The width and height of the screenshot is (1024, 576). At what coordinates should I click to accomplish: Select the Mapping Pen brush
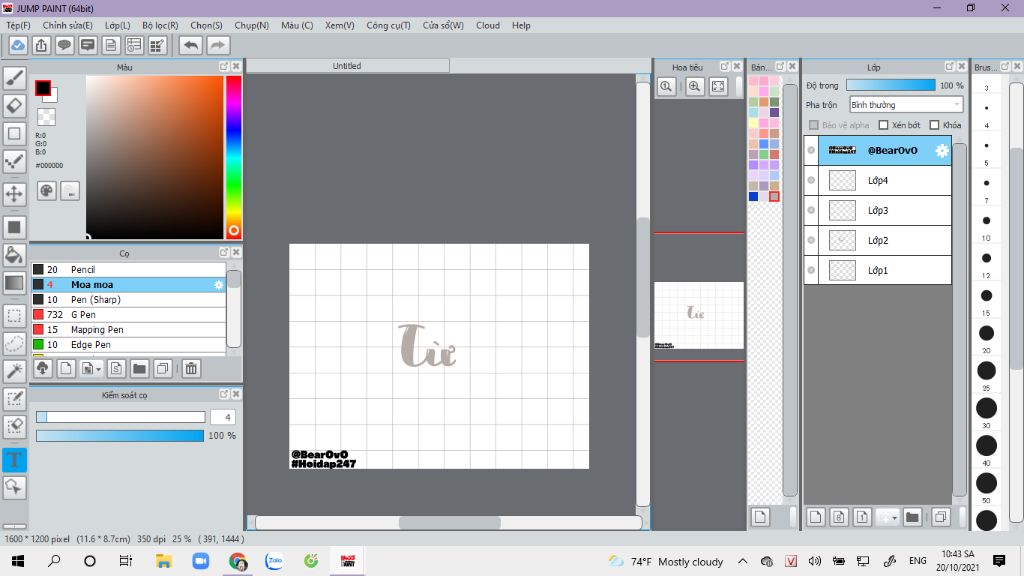point(129,330)
